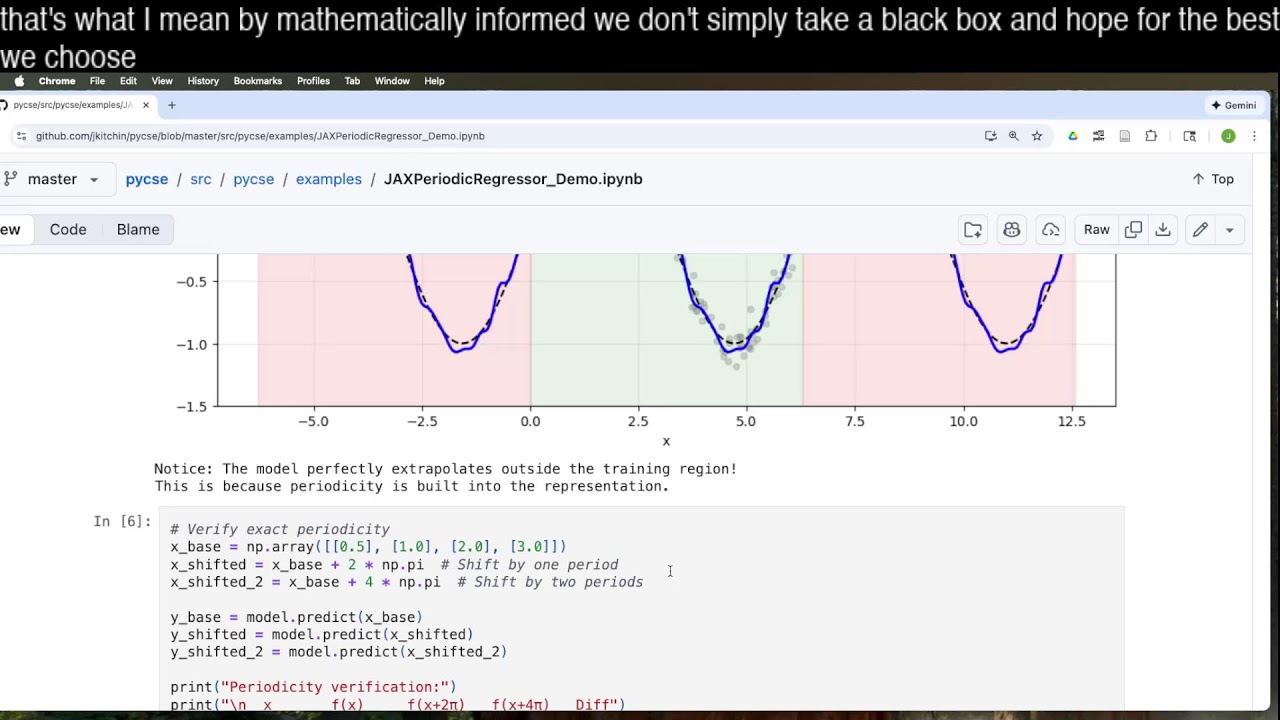The image size is (1280, 720).
Task: Edit this file with the pencil icon
Action: click(1200, 230)
